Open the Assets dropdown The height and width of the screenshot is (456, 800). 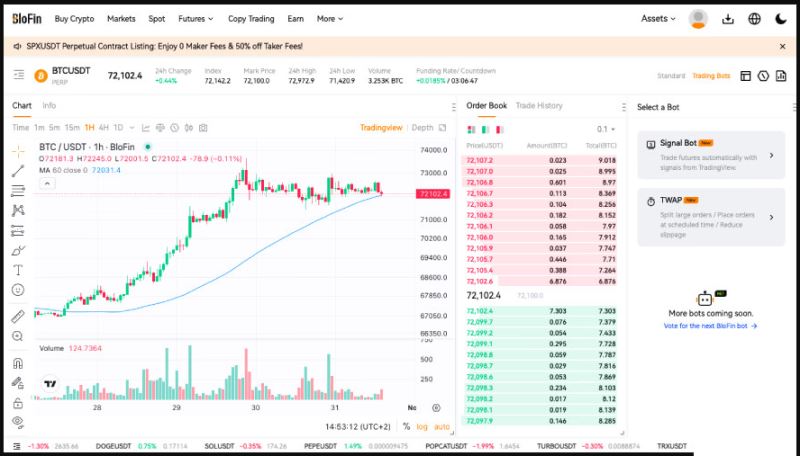(658, 18)
